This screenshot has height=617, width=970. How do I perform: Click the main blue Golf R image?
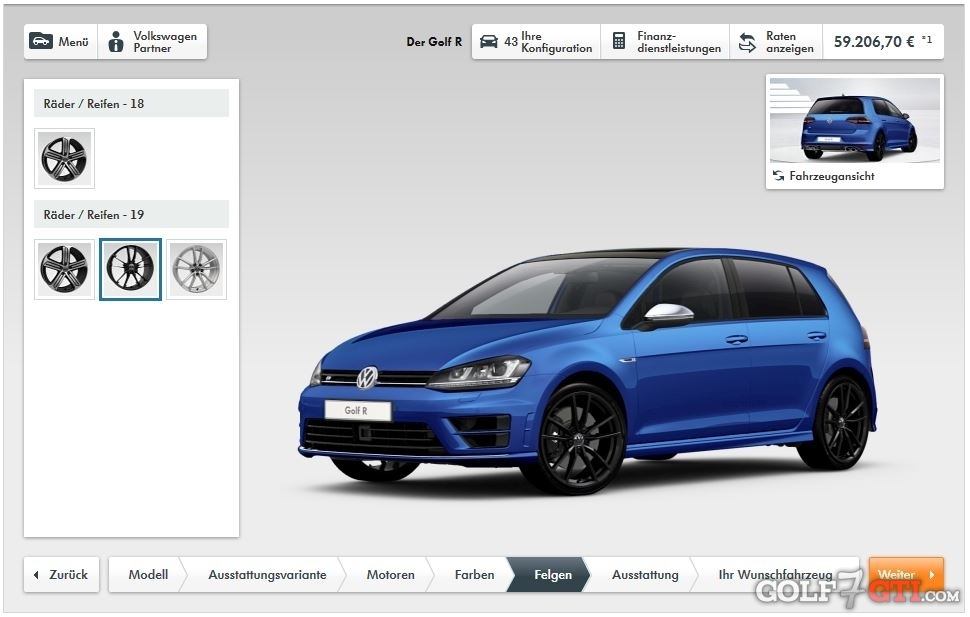(x=588, y=371)
